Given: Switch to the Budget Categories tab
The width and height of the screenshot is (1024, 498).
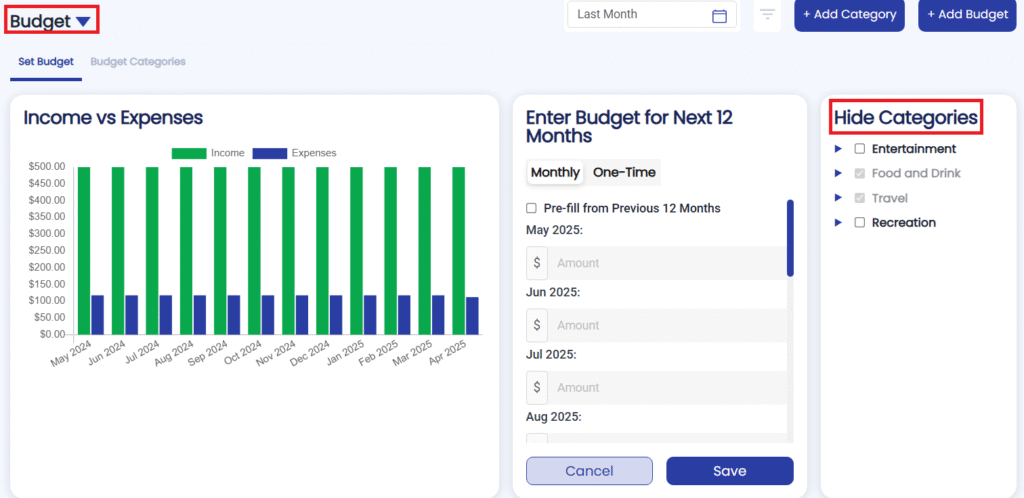Looking at the screenshot, I should [138, 62].
